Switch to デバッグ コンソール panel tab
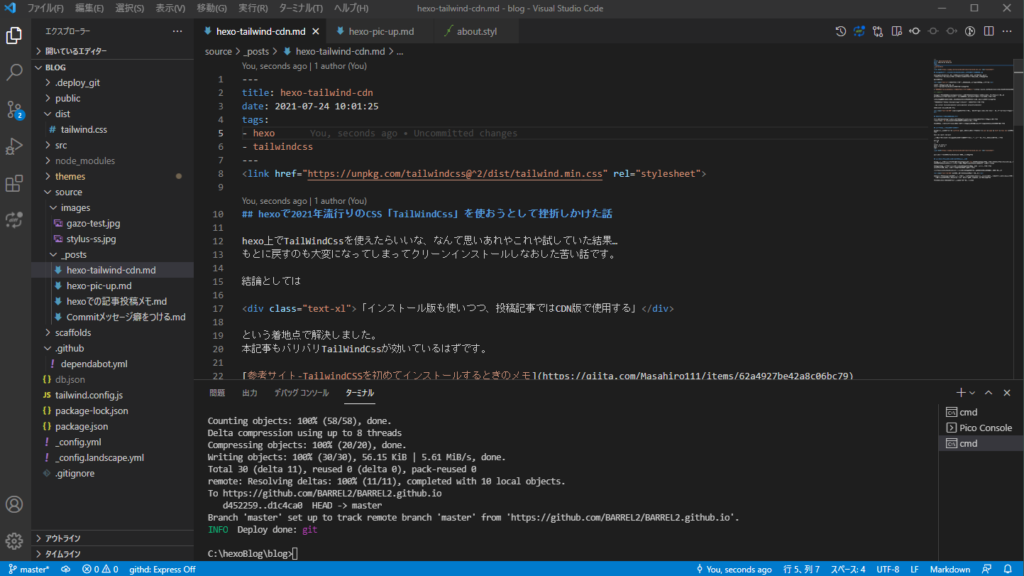The image size is (1024, 576). click(x=301, y=392)
